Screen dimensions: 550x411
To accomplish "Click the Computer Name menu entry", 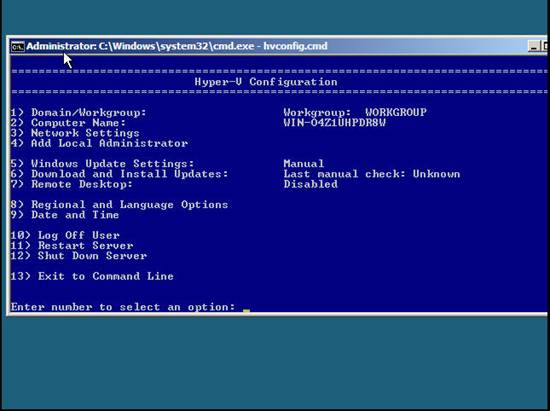I will (x=68, y=123).
